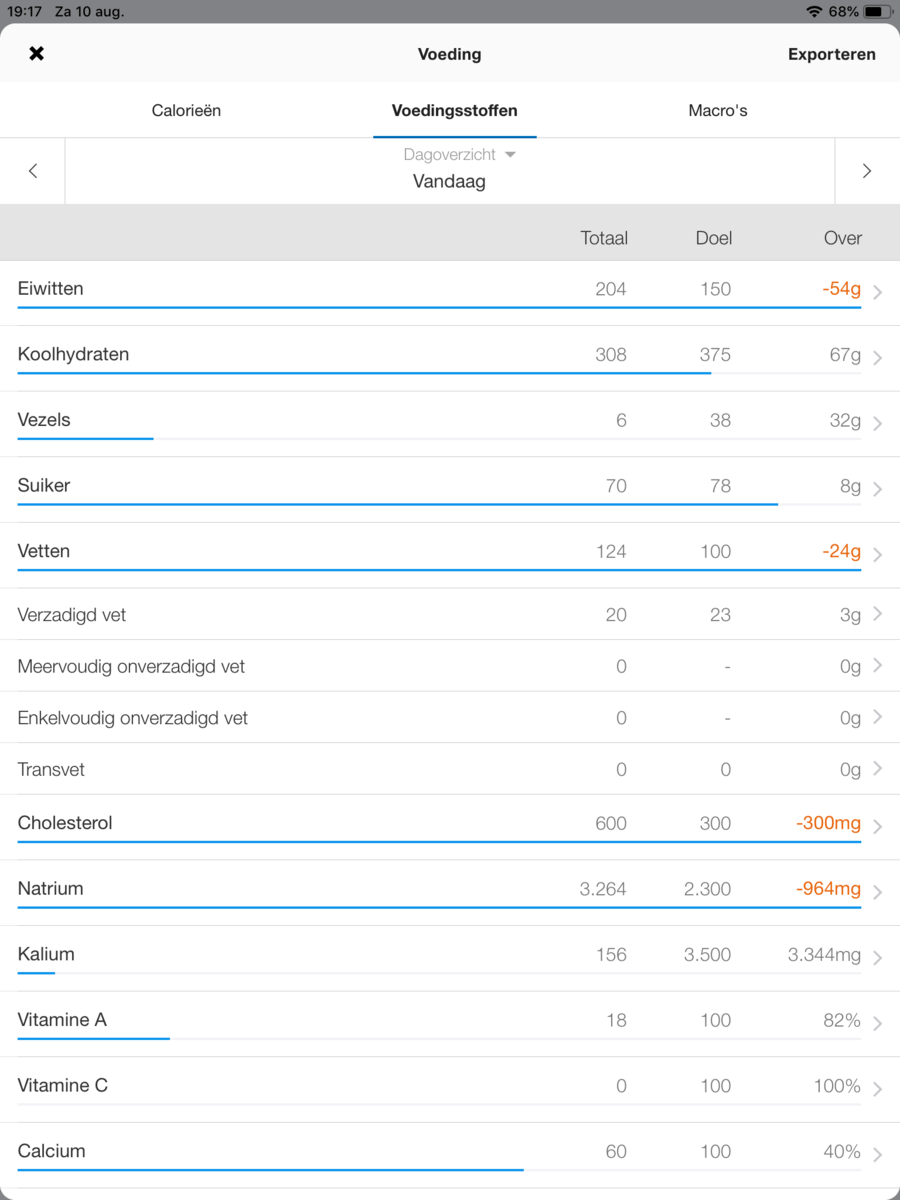Tap the battery icon in status bar
Screen dimensions: 900x1200
876,12
